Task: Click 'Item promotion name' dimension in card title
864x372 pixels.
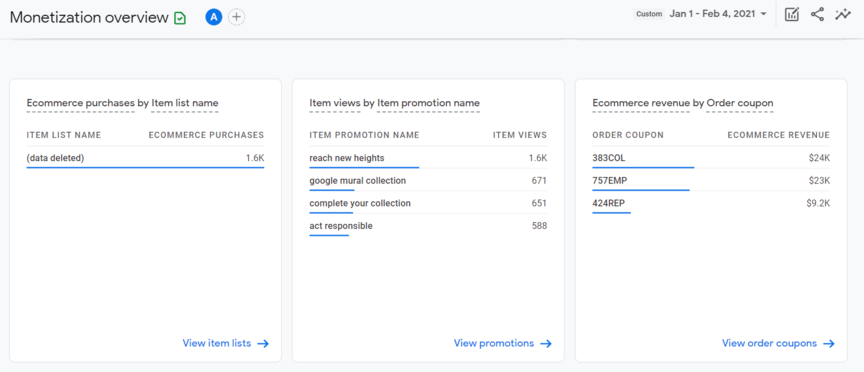Action: (428, 103)
